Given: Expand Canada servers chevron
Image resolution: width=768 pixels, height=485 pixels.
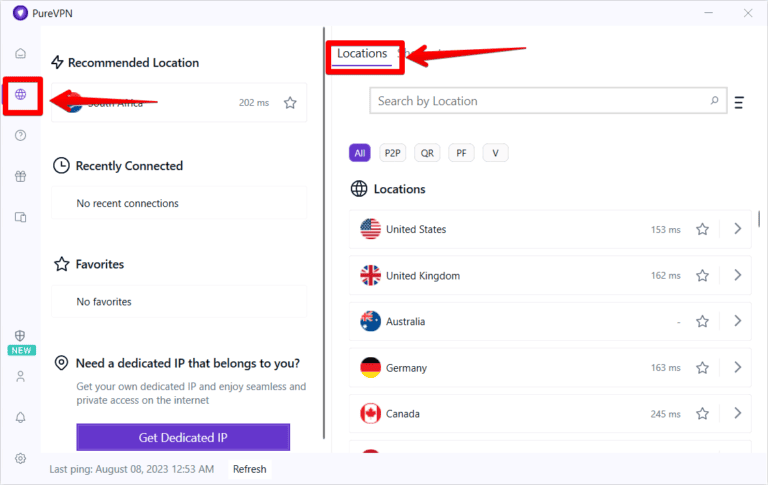Looking at the screenshot, I should tap(738, 413).
